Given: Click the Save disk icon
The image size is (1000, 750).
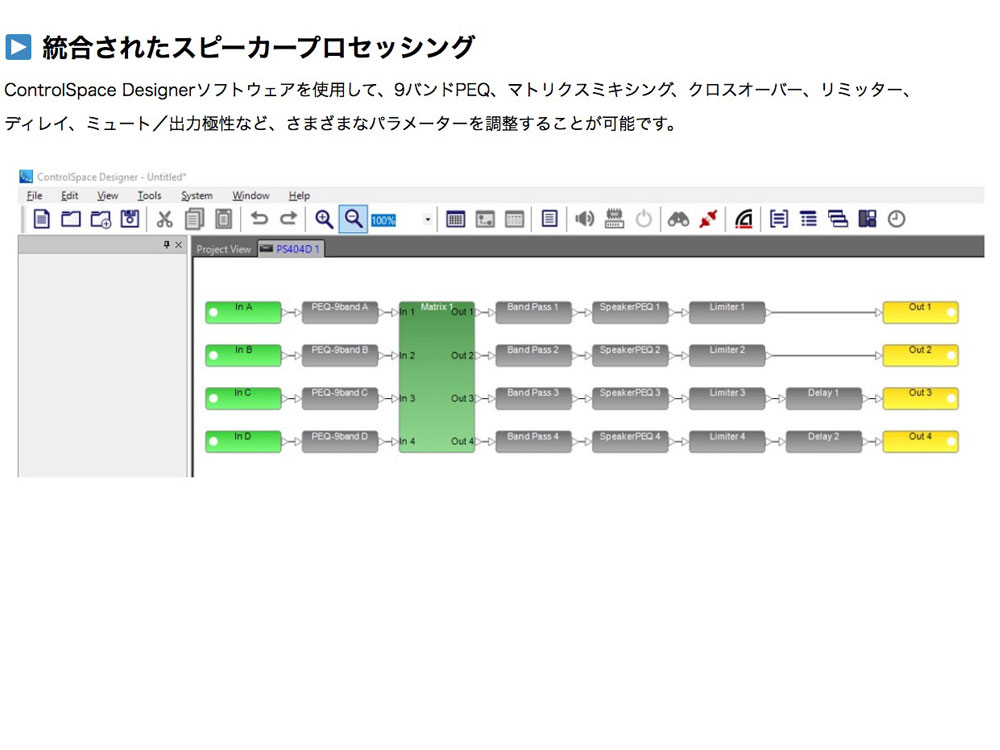Looking at the screenshot, I should tap(130, 219).
